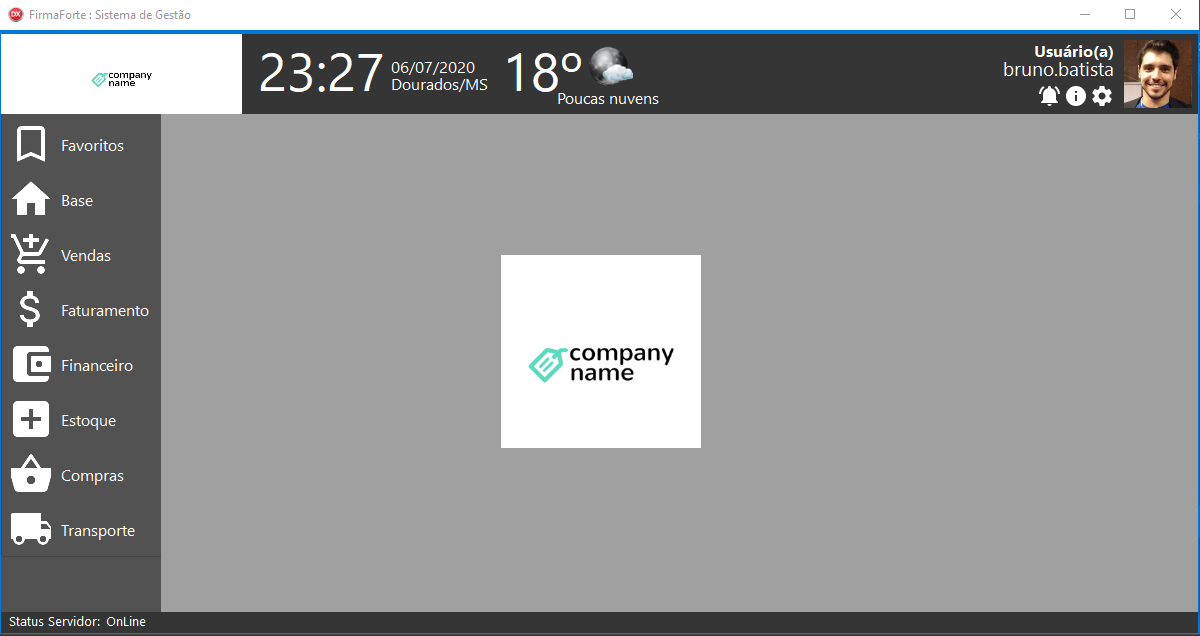Viewport: 1200px width, 636px height.
Task: Open notifications via the bell icon
Action: point(1049,96)
